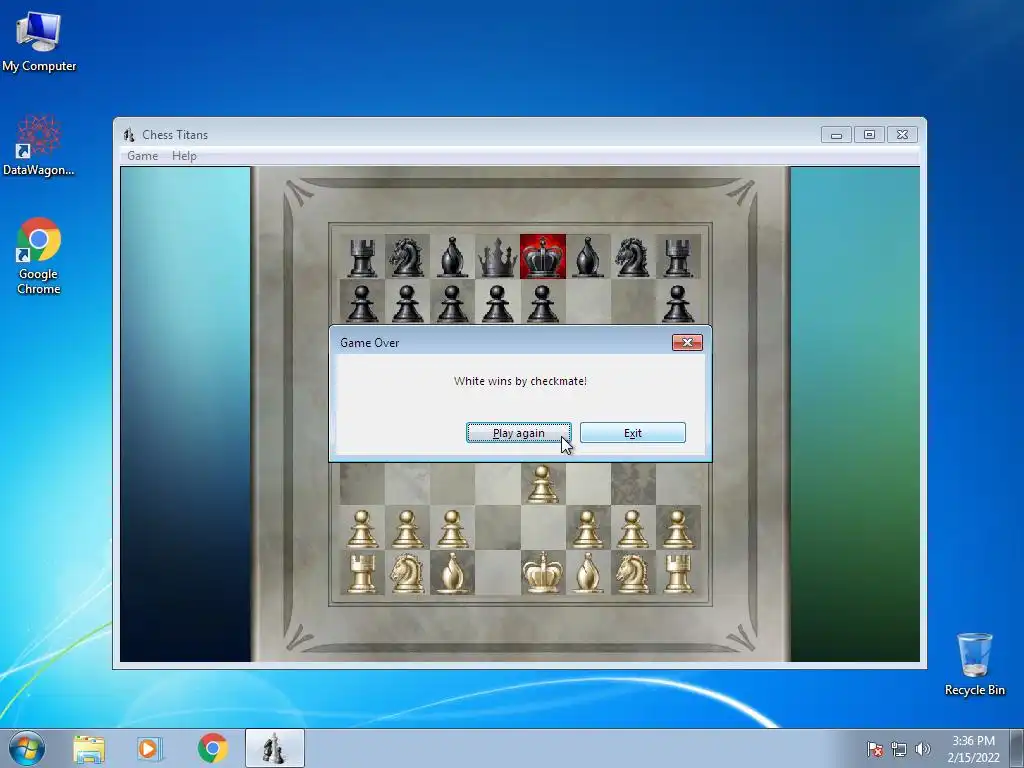Click the Play again button
Image resolution: width=1024 pixels, height=768 pixels.
click(519, 432)
